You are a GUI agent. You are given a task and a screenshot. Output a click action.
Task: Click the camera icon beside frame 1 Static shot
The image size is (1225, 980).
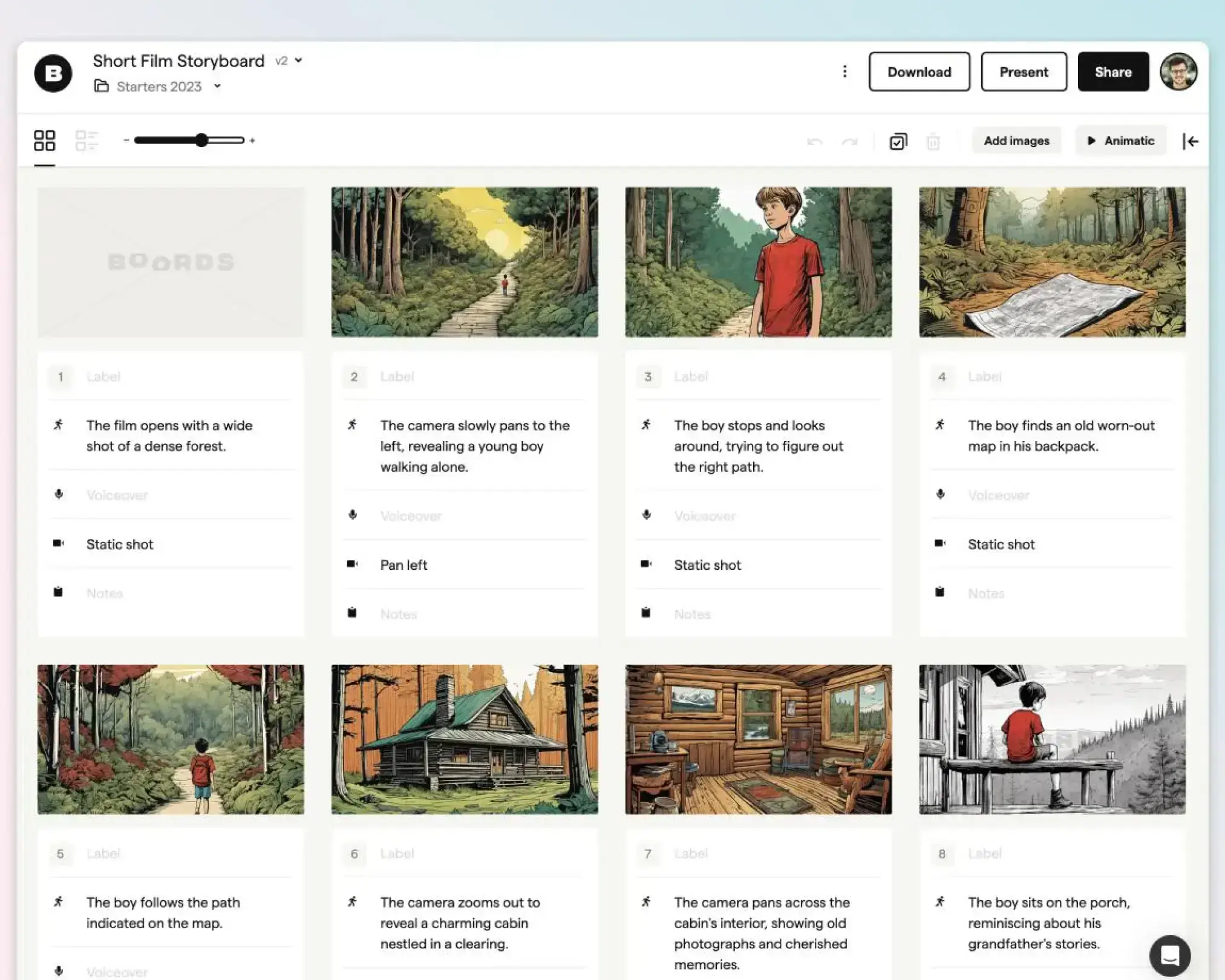point(59,543)
